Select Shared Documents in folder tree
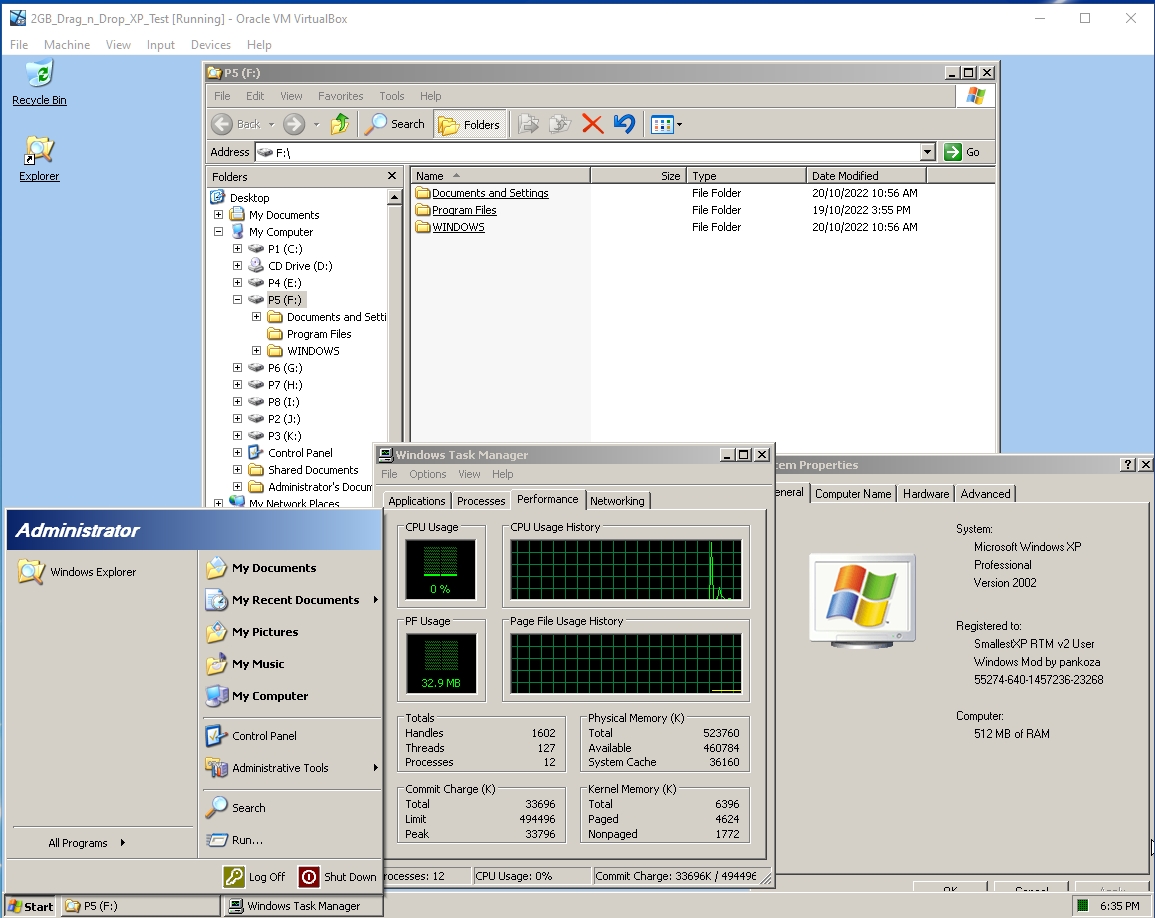This screenshot has height=918, width=1155. [x=313, y=470]
